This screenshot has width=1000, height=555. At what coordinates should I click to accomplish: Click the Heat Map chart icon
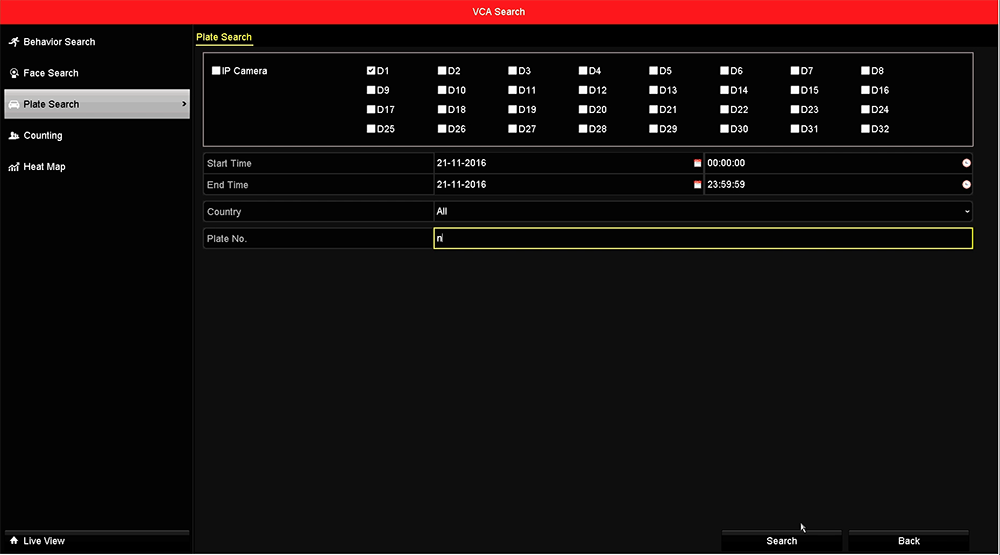pos(13,167)
